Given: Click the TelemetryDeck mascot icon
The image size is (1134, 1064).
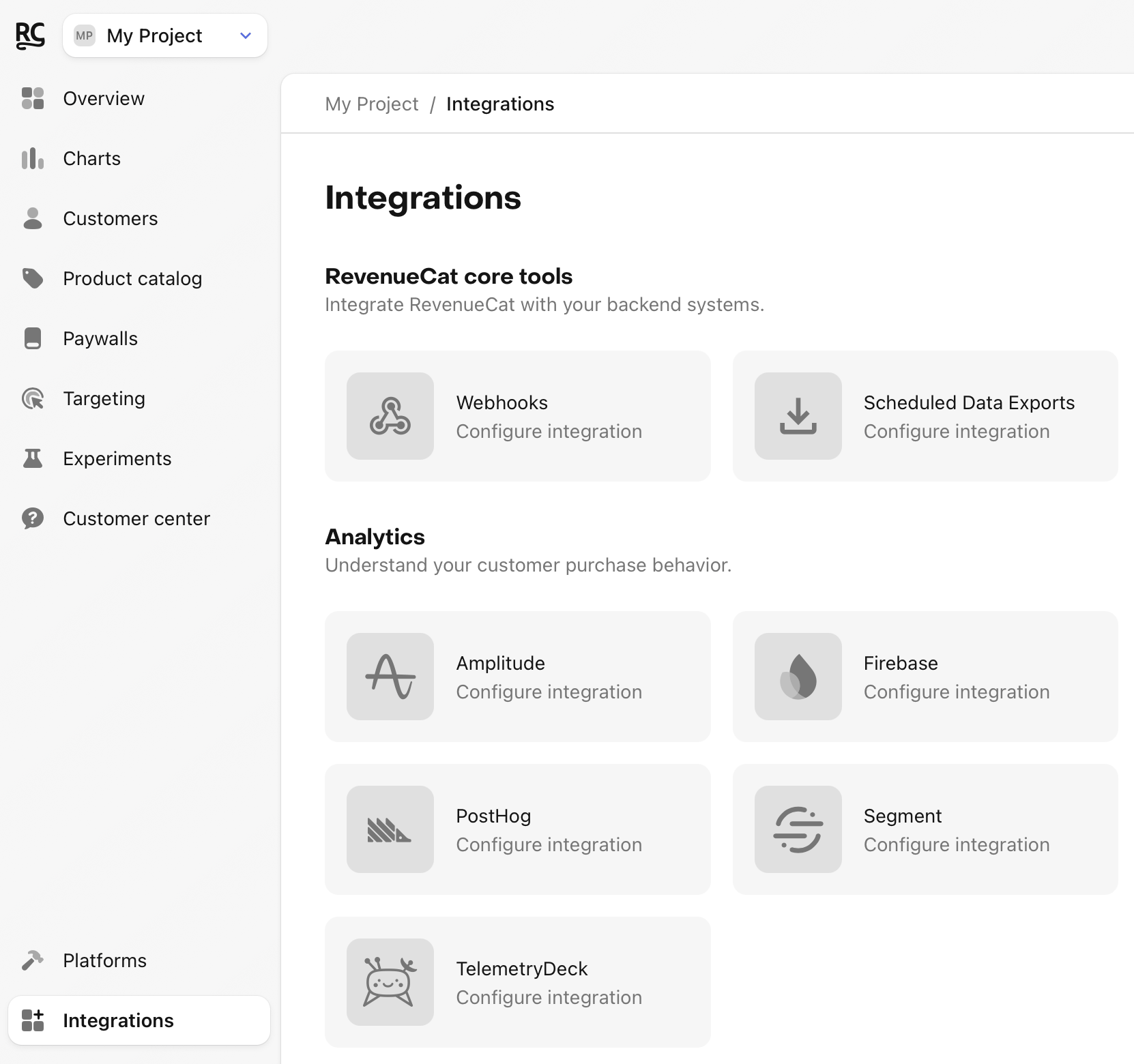Looking at the screenshot, I should 390,982.
